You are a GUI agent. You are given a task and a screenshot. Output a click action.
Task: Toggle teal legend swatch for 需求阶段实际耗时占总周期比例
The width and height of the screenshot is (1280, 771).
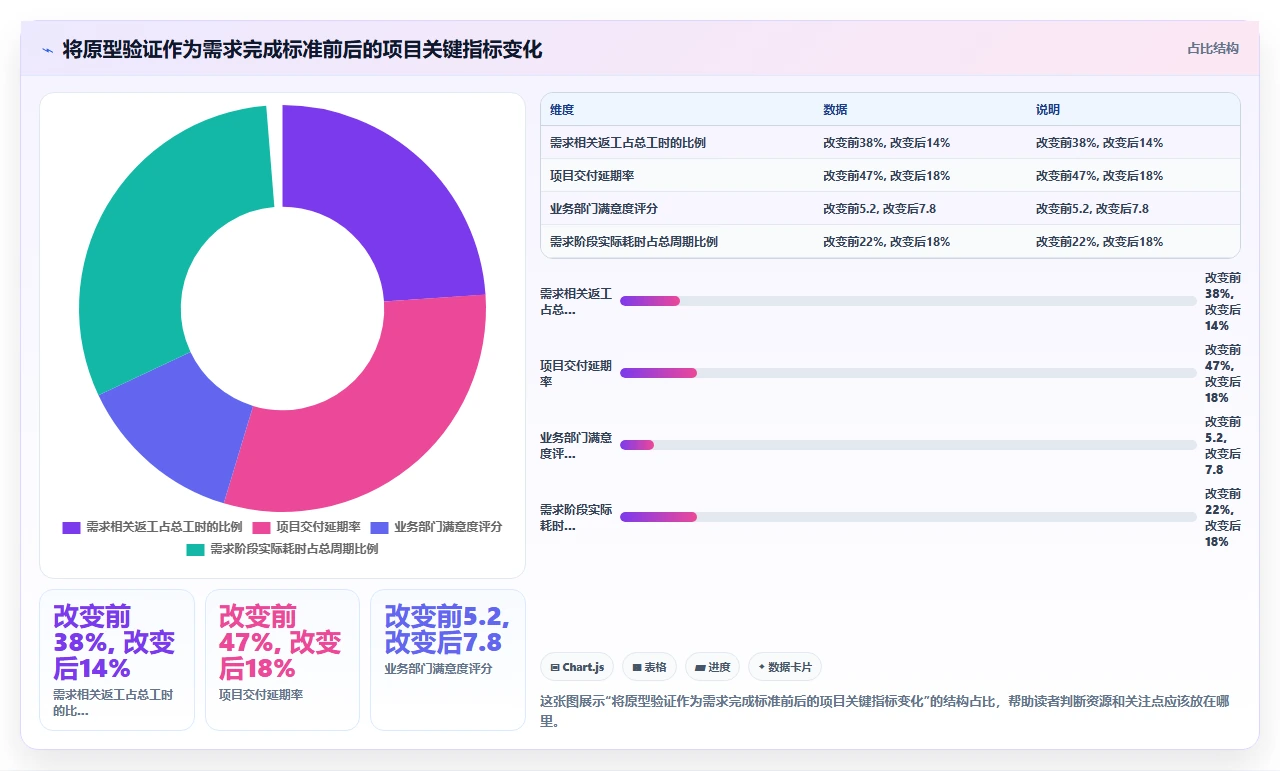195,549
